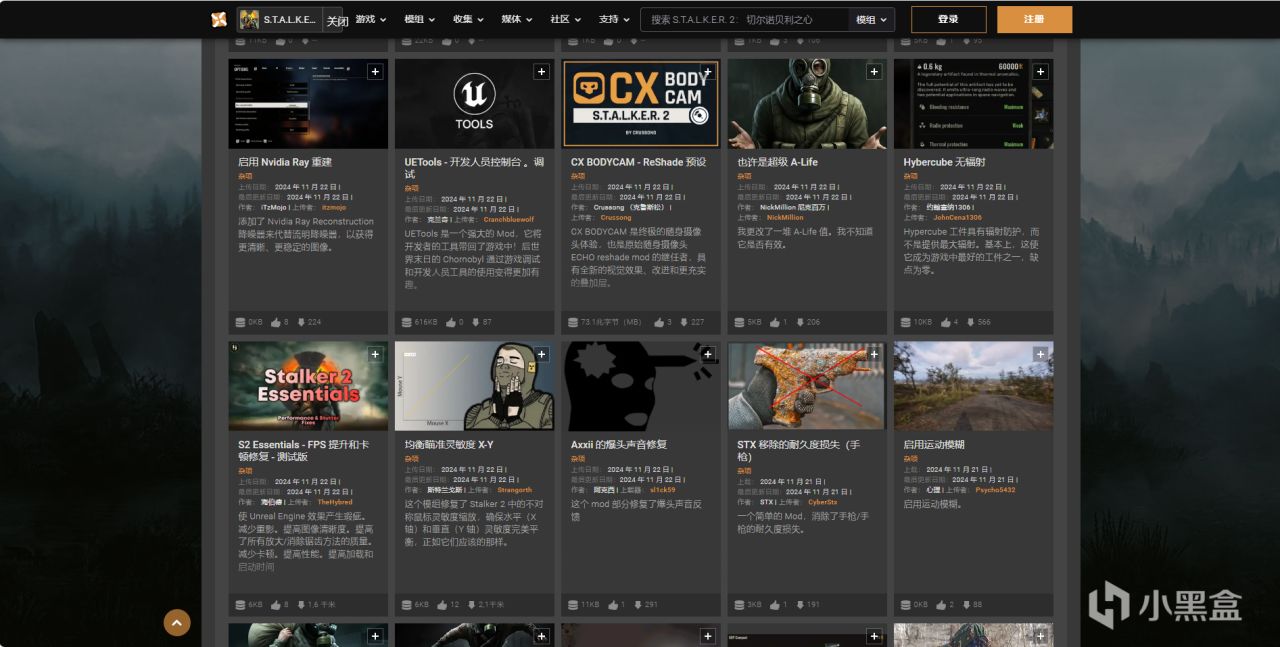The height and width of the screenshot is (647, 1280).
Task: Open the UETools - 开发人员控制台 mod title
Action: coord(474,168)
